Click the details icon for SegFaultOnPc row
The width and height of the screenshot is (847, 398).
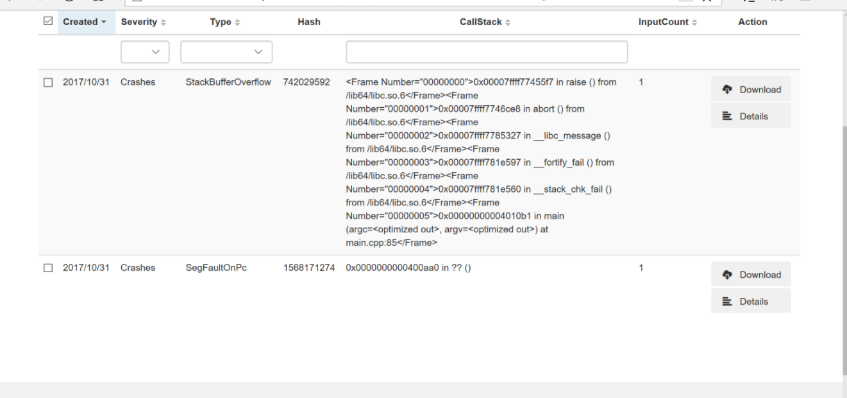point(727,301)
